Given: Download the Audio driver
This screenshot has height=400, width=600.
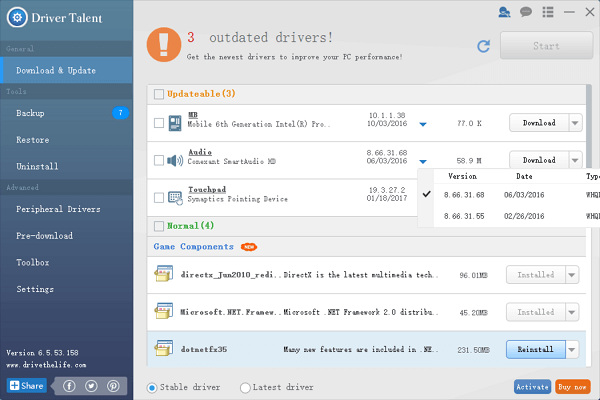Looking at the screenshot, I should 539,160.
